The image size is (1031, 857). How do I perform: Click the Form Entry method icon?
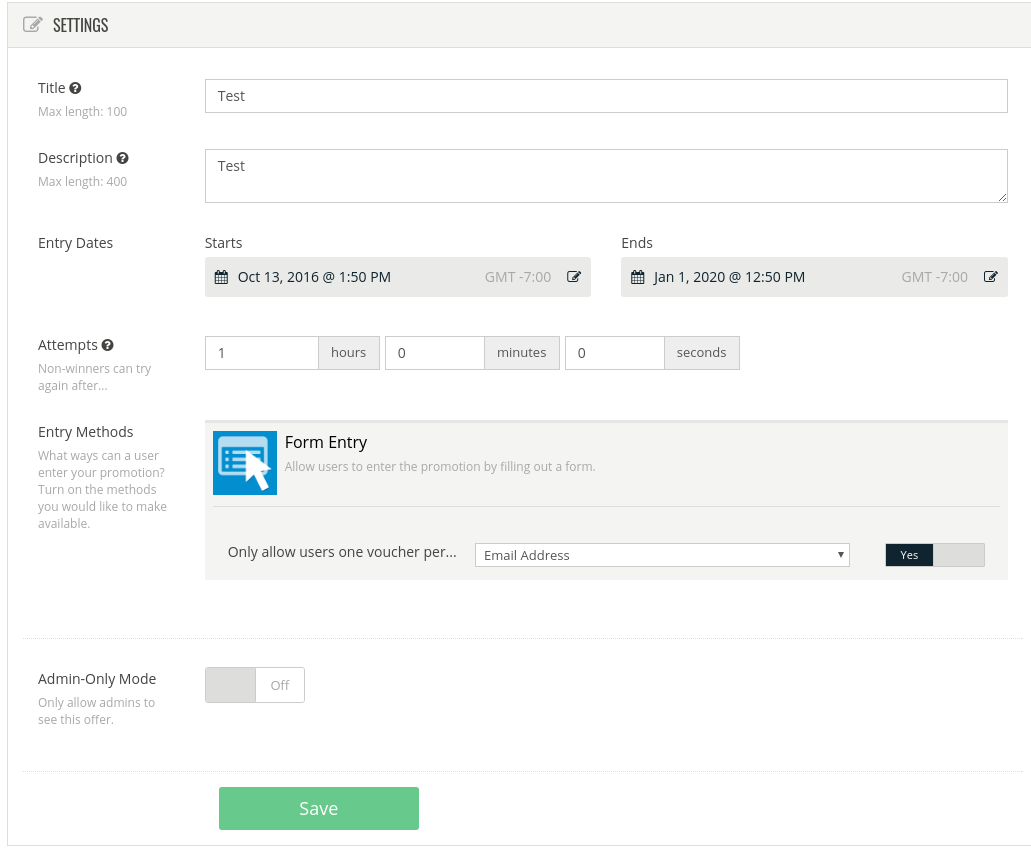245,463
